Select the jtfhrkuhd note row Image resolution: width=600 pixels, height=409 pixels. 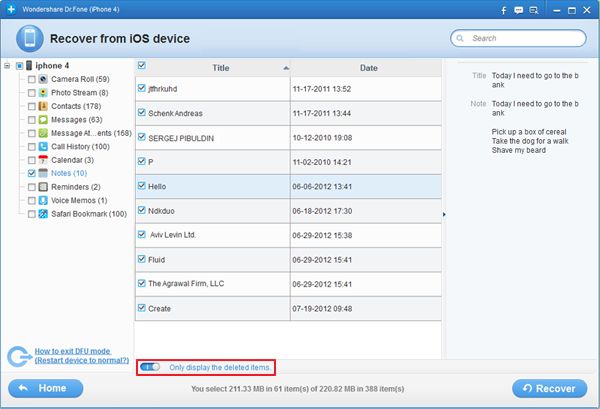(288, 89)
